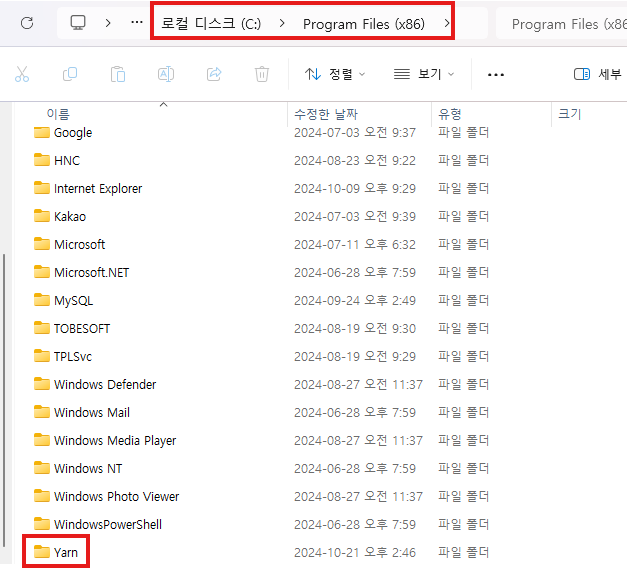This screenshot has height=568, width=627.
Task: Show hidden path segments with ellipsis button
Action: [x=137, y=22]
